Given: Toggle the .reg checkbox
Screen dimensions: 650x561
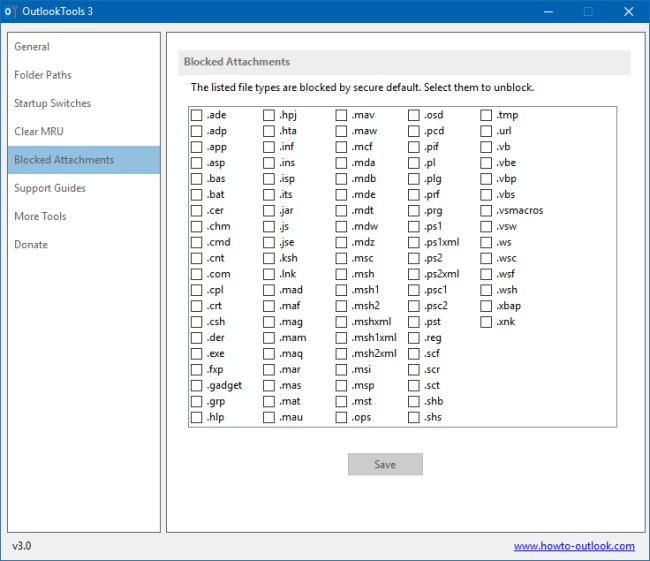Looking at the screenshot, I should coord(415,338).
